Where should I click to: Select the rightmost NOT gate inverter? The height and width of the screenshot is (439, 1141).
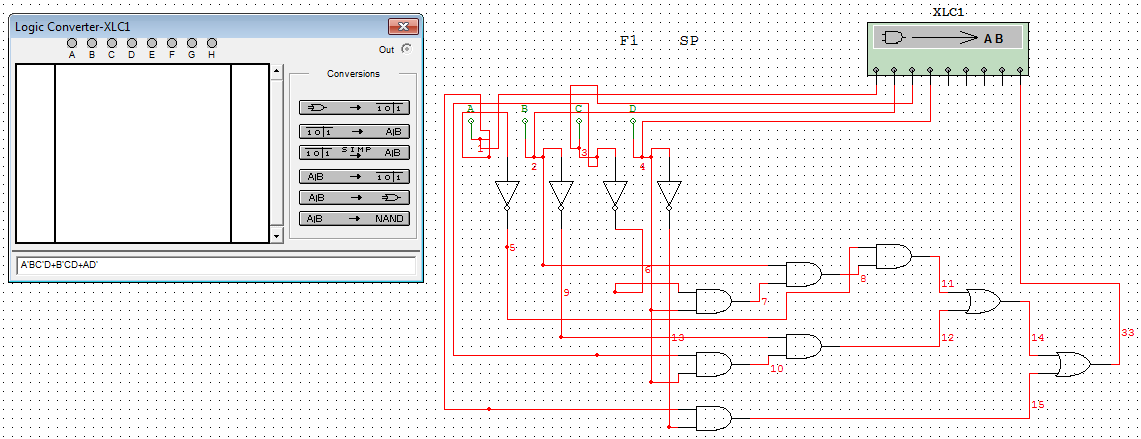click(x=669, y=194)
